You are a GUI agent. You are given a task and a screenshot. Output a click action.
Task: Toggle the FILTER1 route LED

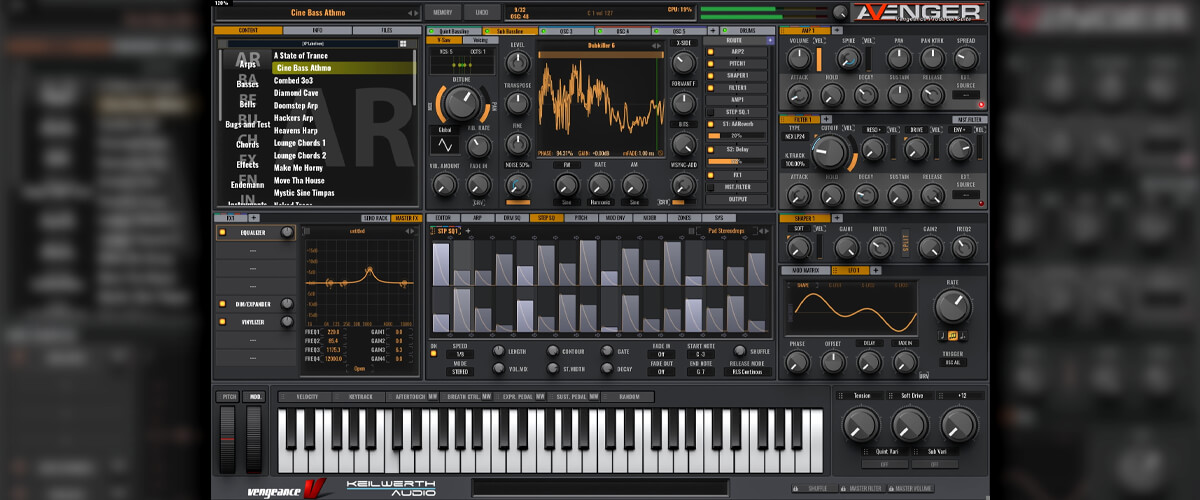(x=711, y=88)
